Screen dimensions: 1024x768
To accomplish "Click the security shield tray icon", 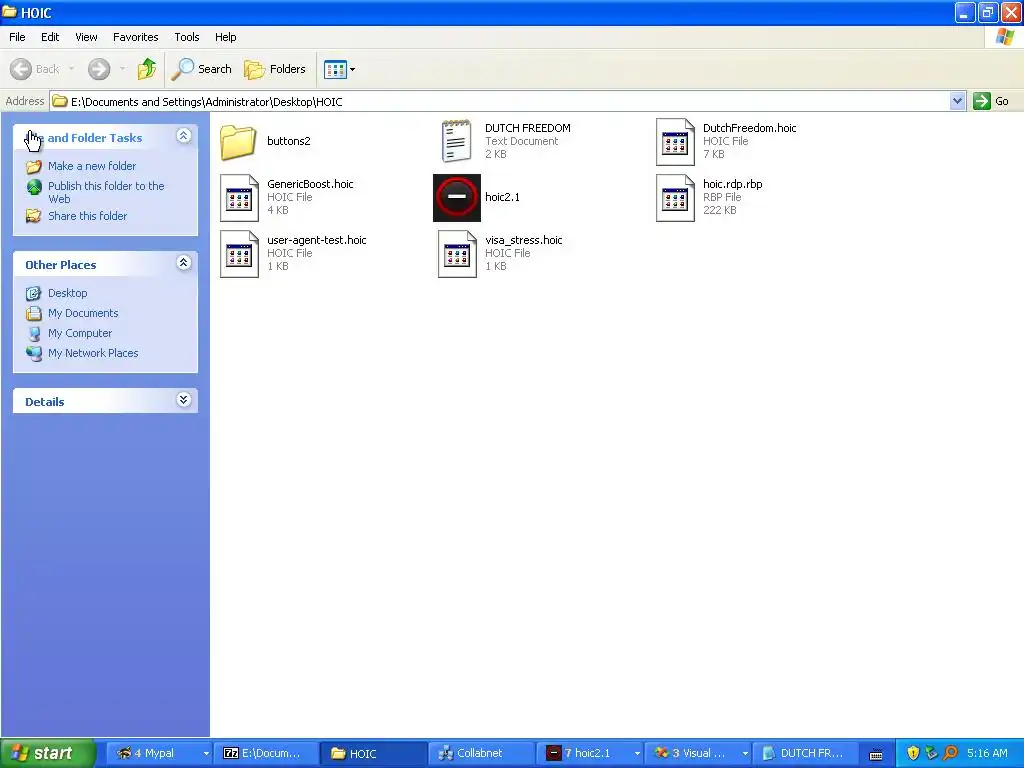I will (913, 753).
